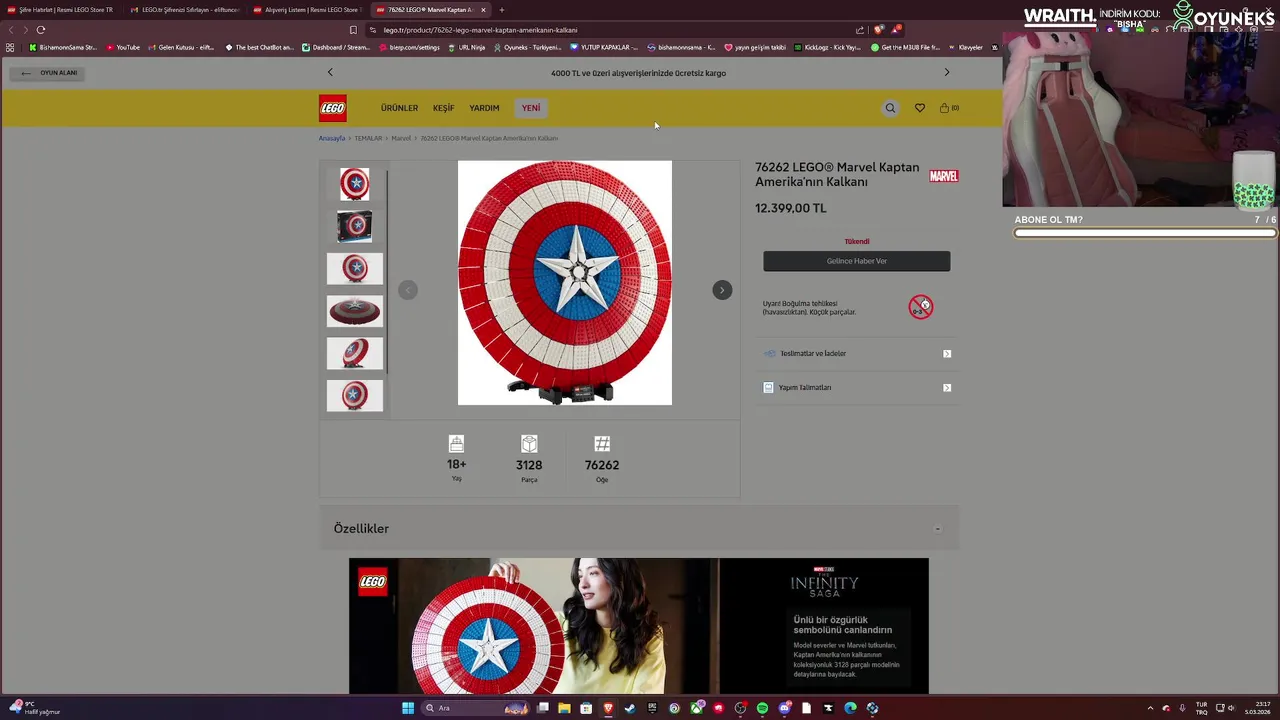This screenshot has height=720, width=1280.
Task: Click the choking hazard warning icon
Action: (x=921, y=307)
